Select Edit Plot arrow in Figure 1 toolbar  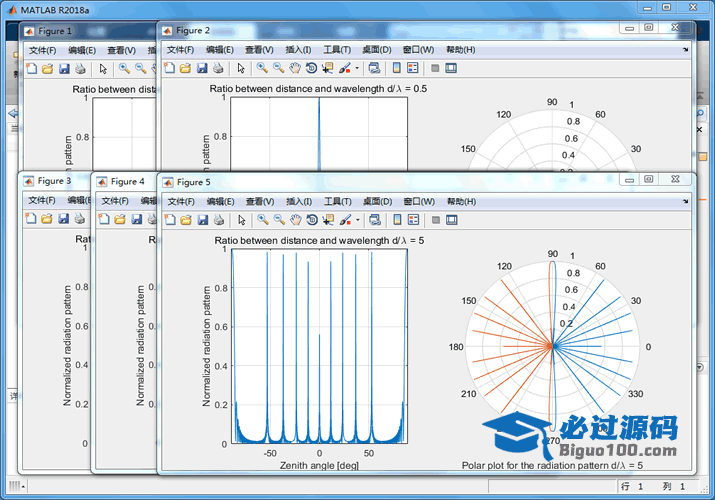(103, 69)
